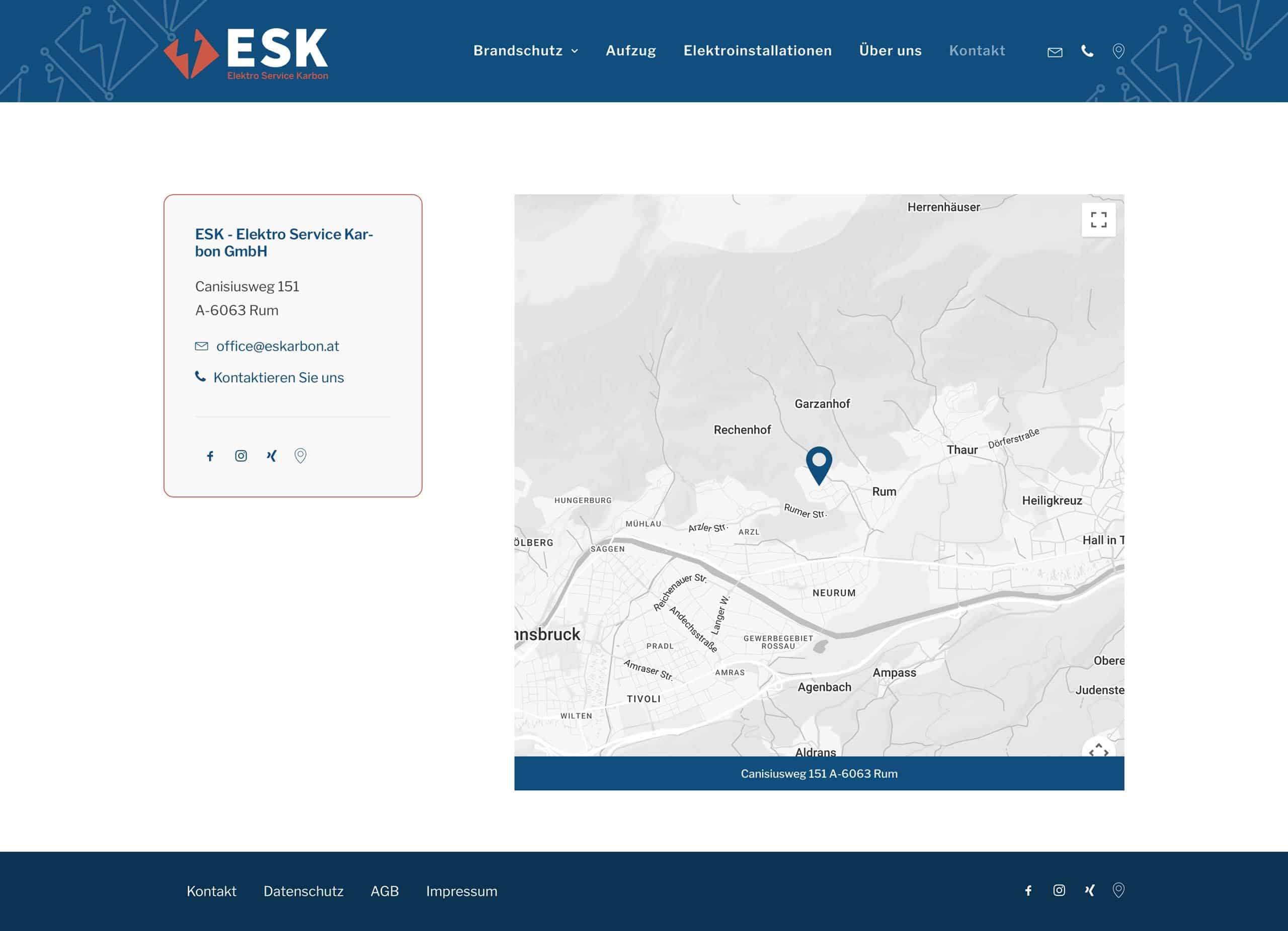Open Elektroinstallationen menu item
The width and height of the screenshot is (1288, 931).
[758, 50]
